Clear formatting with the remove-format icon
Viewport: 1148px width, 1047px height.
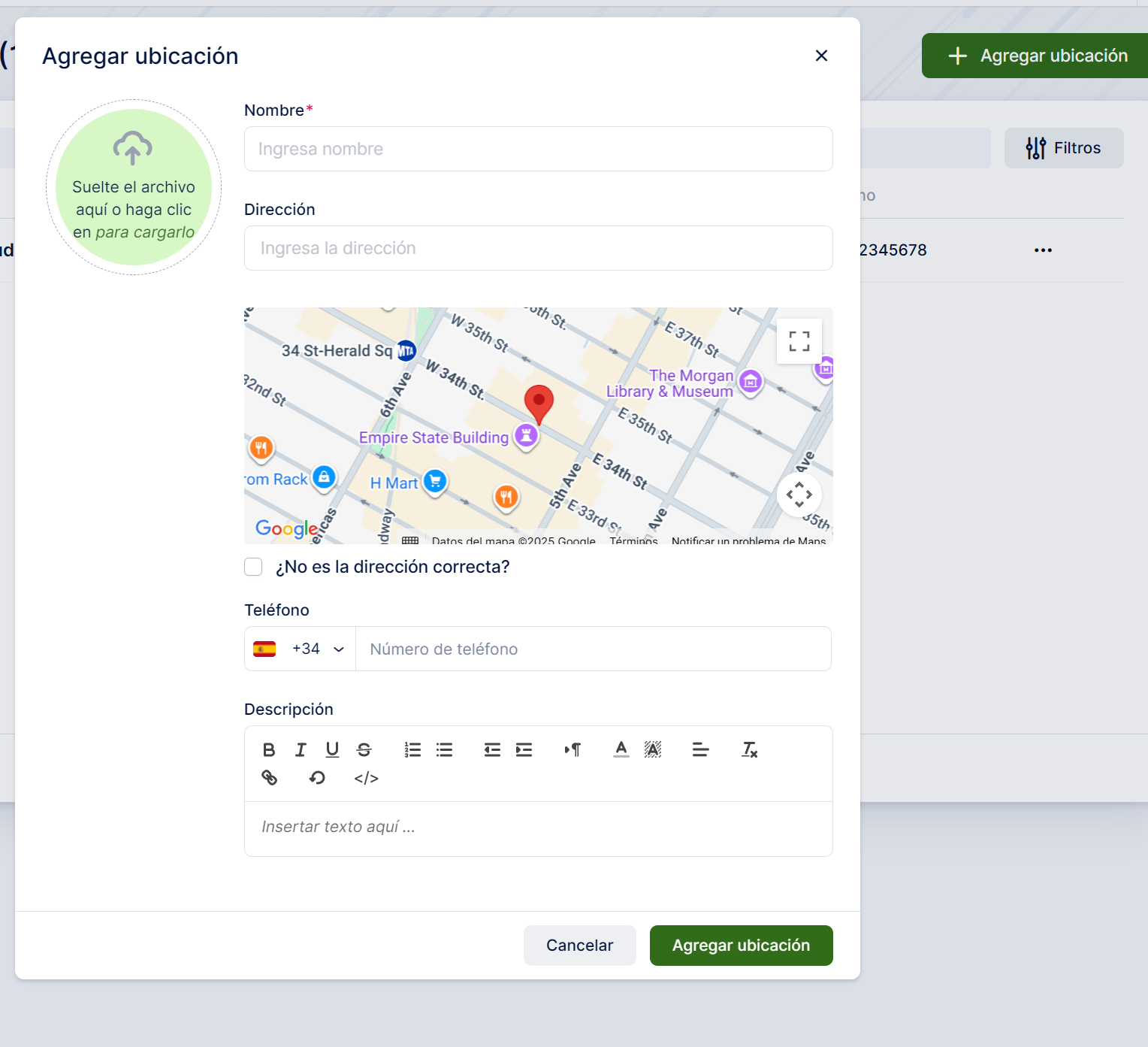click(749, 749)
